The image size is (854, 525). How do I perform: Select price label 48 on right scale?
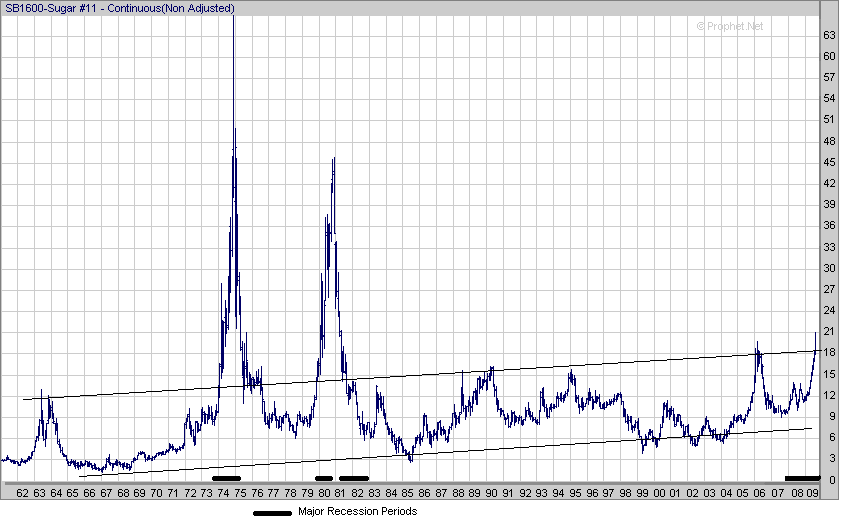coord(829,141)
